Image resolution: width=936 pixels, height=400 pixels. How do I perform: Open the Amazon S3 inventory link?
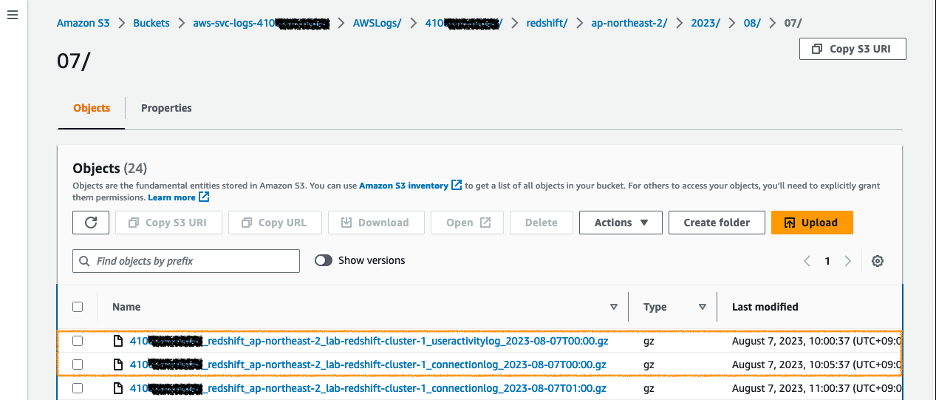coord(404,186)
